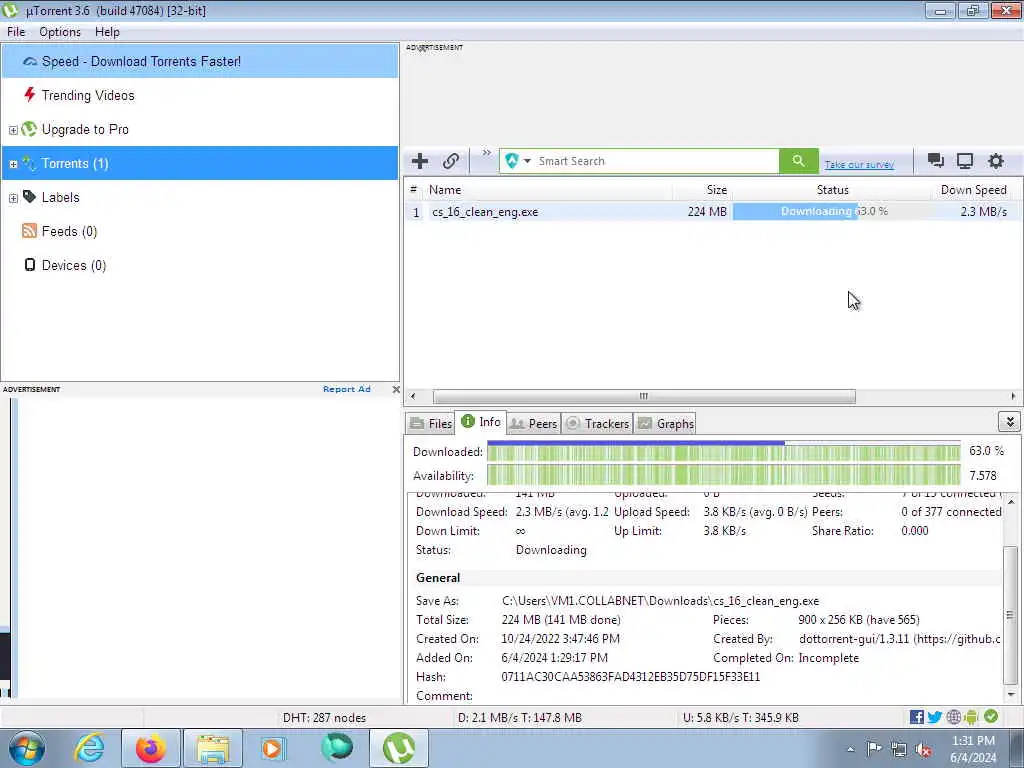Open Preferences via the gear icon
Image resolution: width=1024 pixels, height=768 pixels.
[x=995, y=161]
